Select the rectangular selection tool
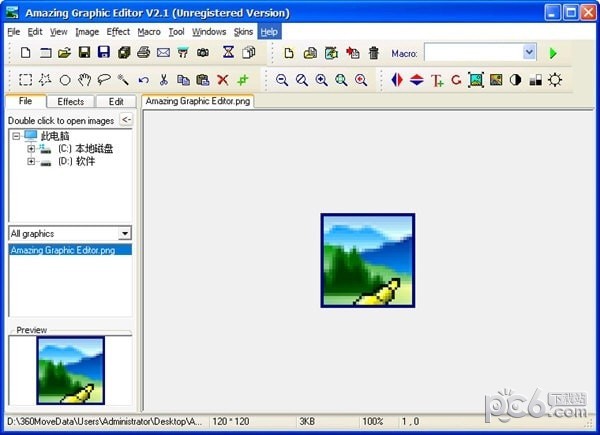This screenshot has height=435, width=600. pyautogui.click(x=25, y=80)
